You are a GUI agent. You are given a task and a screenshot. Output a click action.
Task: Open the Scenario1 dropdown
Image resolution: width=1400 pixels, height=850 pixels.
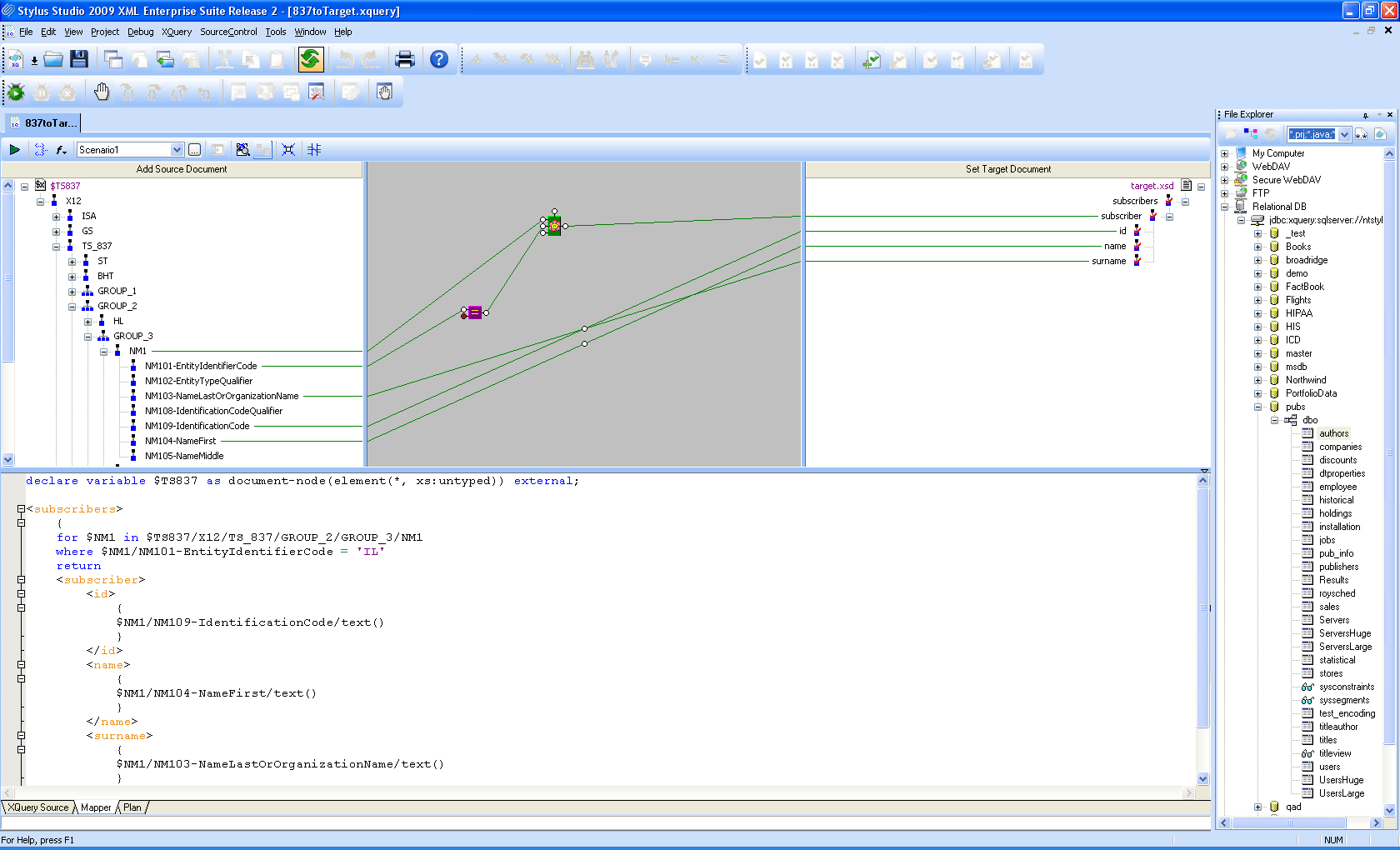177,150
